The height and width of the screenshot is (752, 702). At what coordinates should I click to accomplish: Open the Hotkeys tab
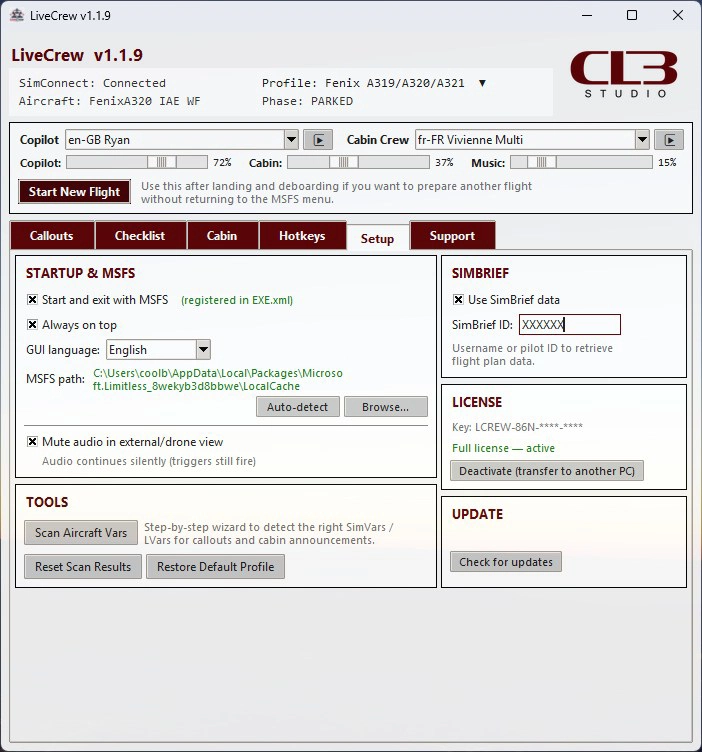tap(302, 235)
